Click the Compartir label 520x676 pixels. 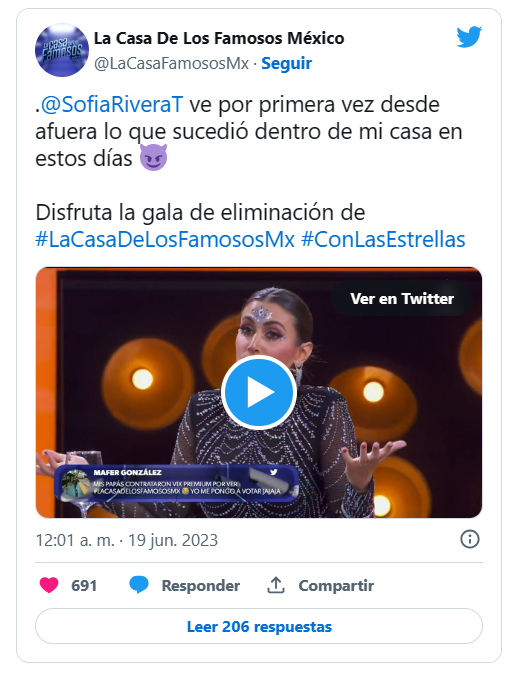pyautogui.click(x=336, y=585)
